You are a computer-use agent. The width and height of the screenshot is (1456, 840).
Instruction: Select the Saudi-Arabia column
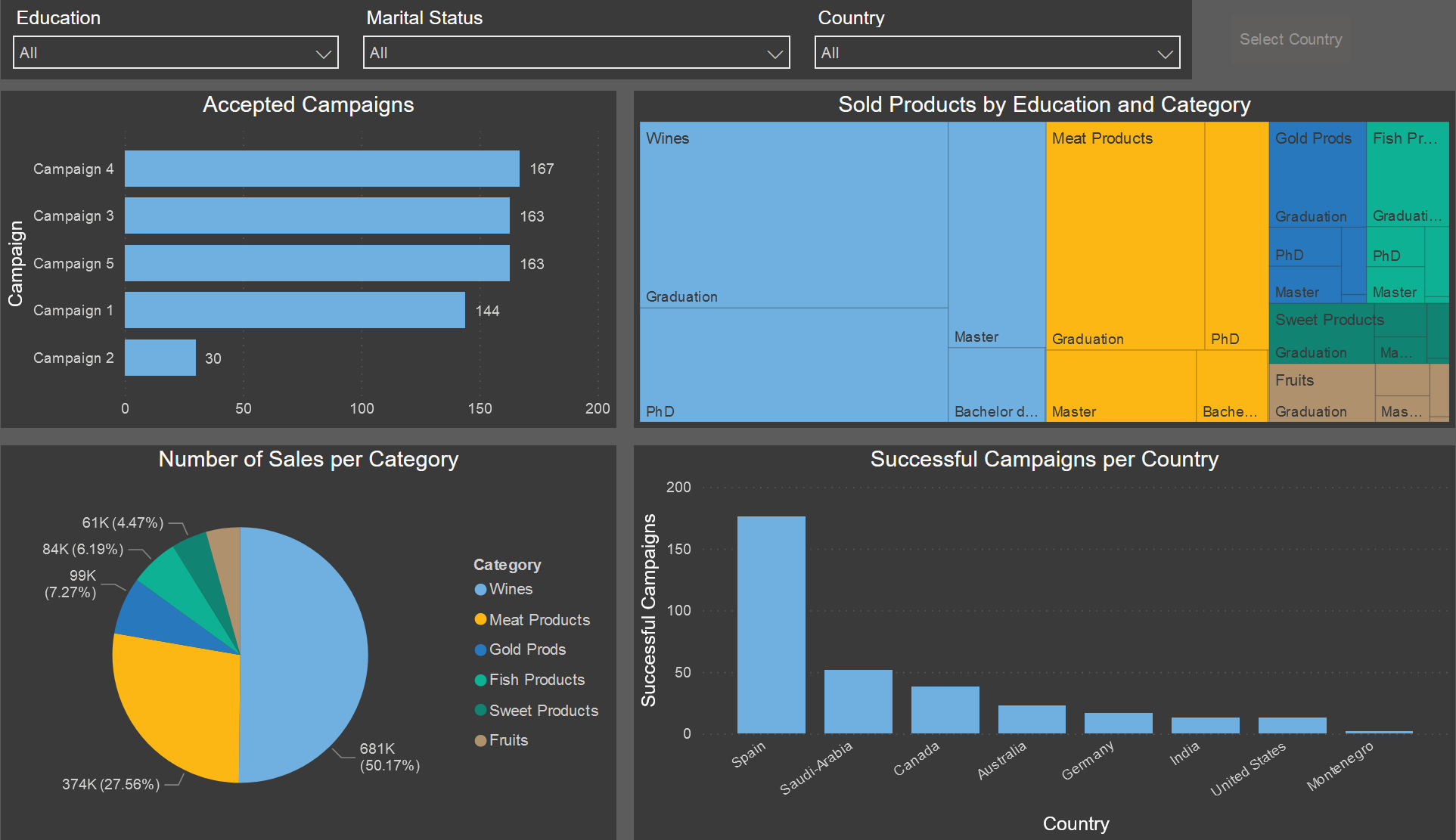click(x=858, y=701)
